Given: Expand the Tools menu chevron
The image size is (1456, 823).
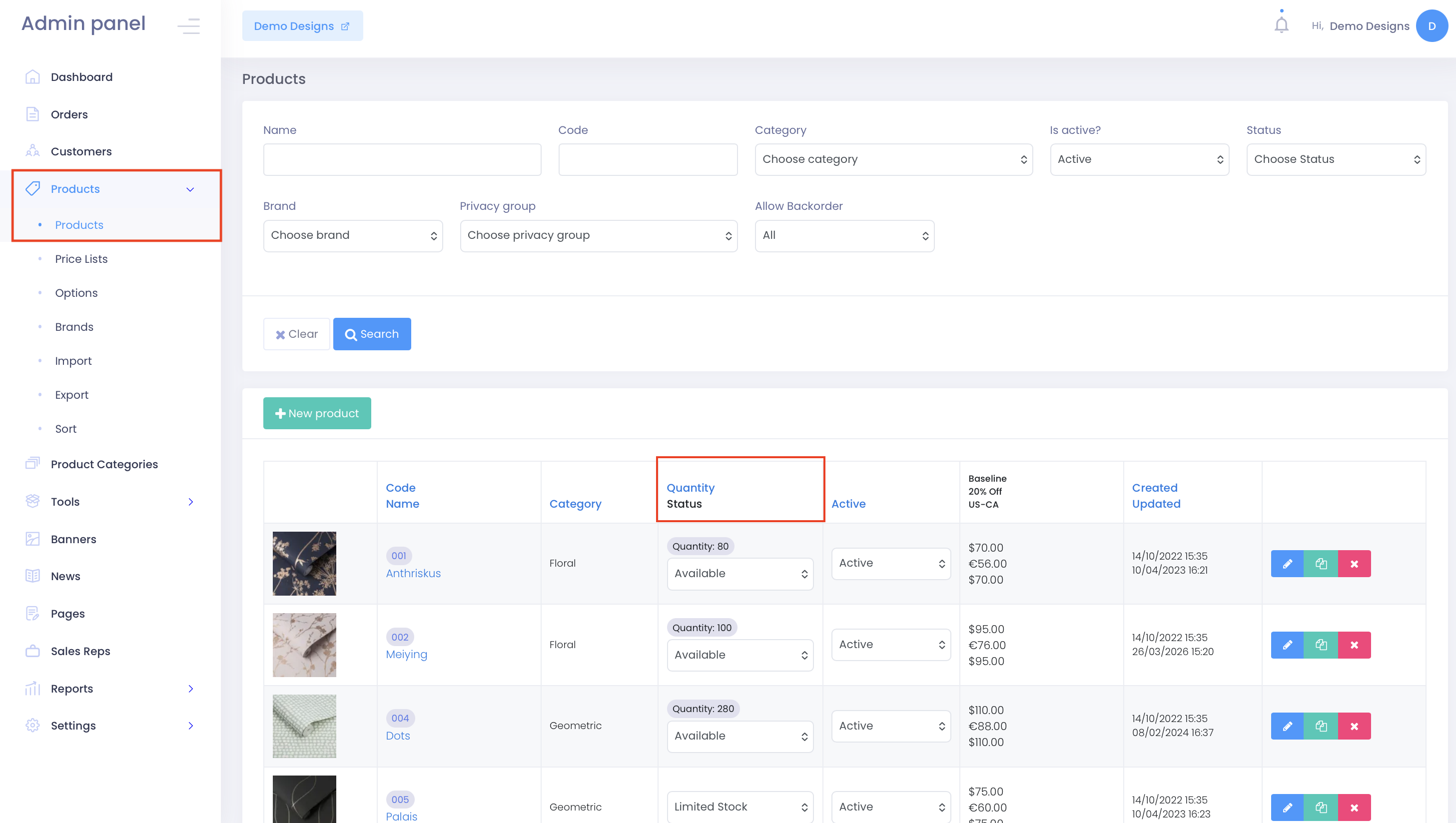Looking at the screenshot, I should click(190, 502).
